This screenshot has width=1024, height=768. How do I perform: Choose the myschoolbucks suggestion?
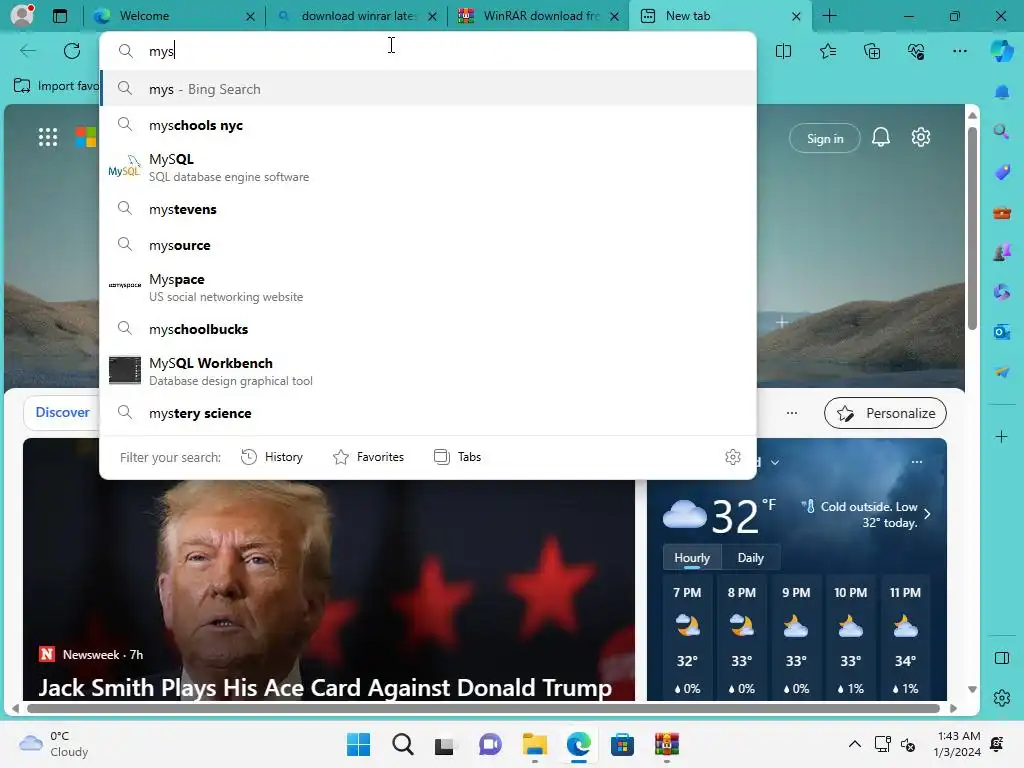[x=428, y=329]
